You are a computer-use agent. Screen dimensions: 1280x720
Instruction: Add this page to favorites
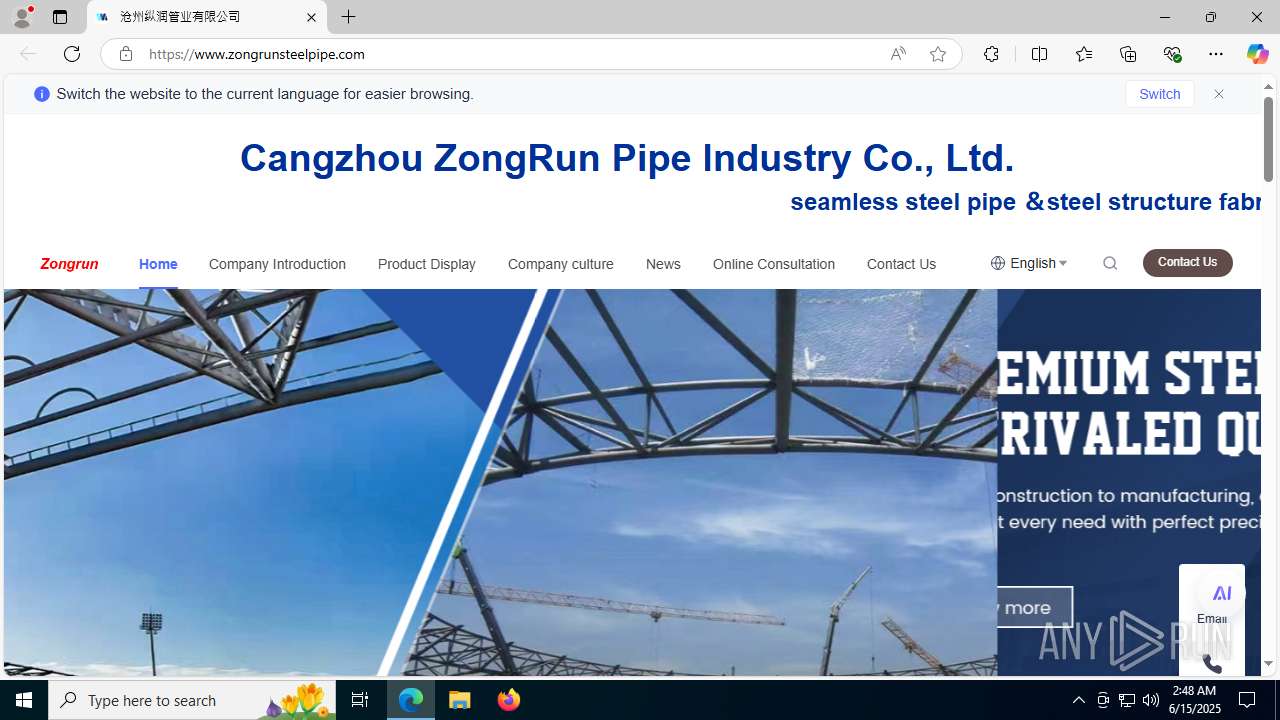point(938,54)
